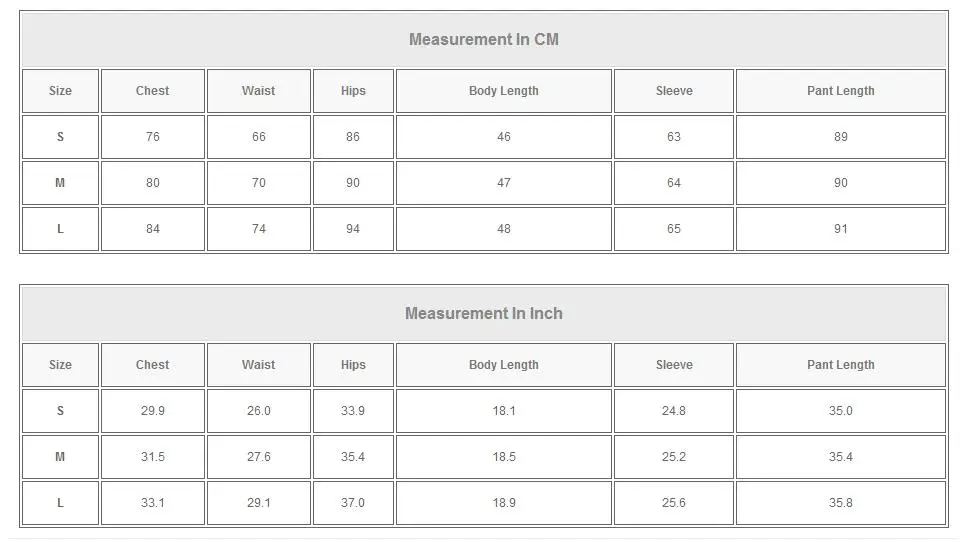Select the Sleeve header in the CM table
Image resolution: width=974 pixels, height=542 pixels.
pyautogui.click(x=674, y=91)
